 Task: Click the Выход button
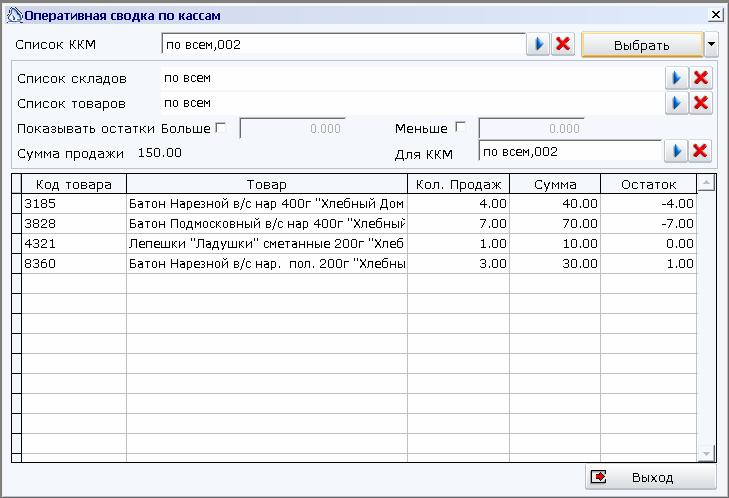pyautogui.click(x=651, y=477)
